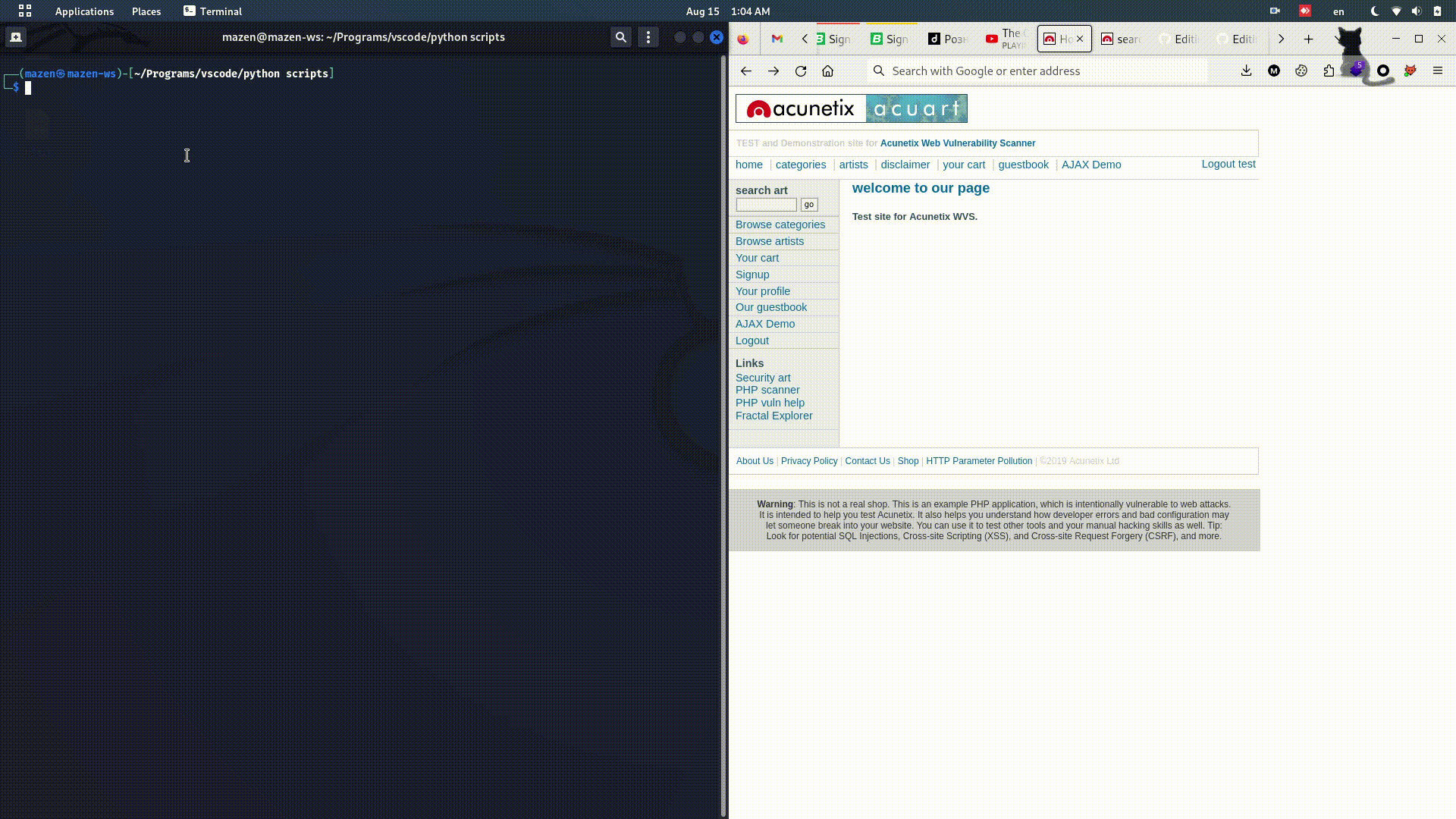This screenshot has height=819, width=1456.
Task: Click the terminal search icon
Action: [x=621, y=37]
